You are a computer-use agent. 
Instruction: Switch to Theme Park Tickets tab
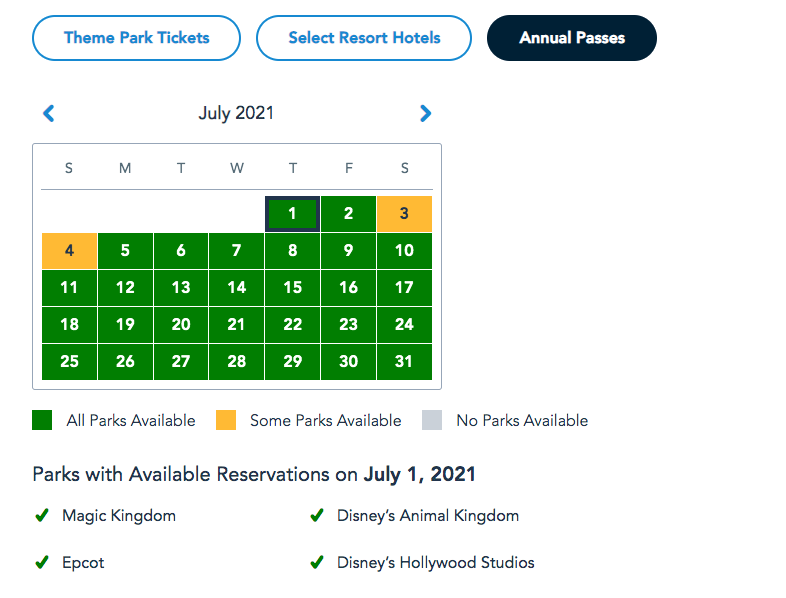[137, 38]
